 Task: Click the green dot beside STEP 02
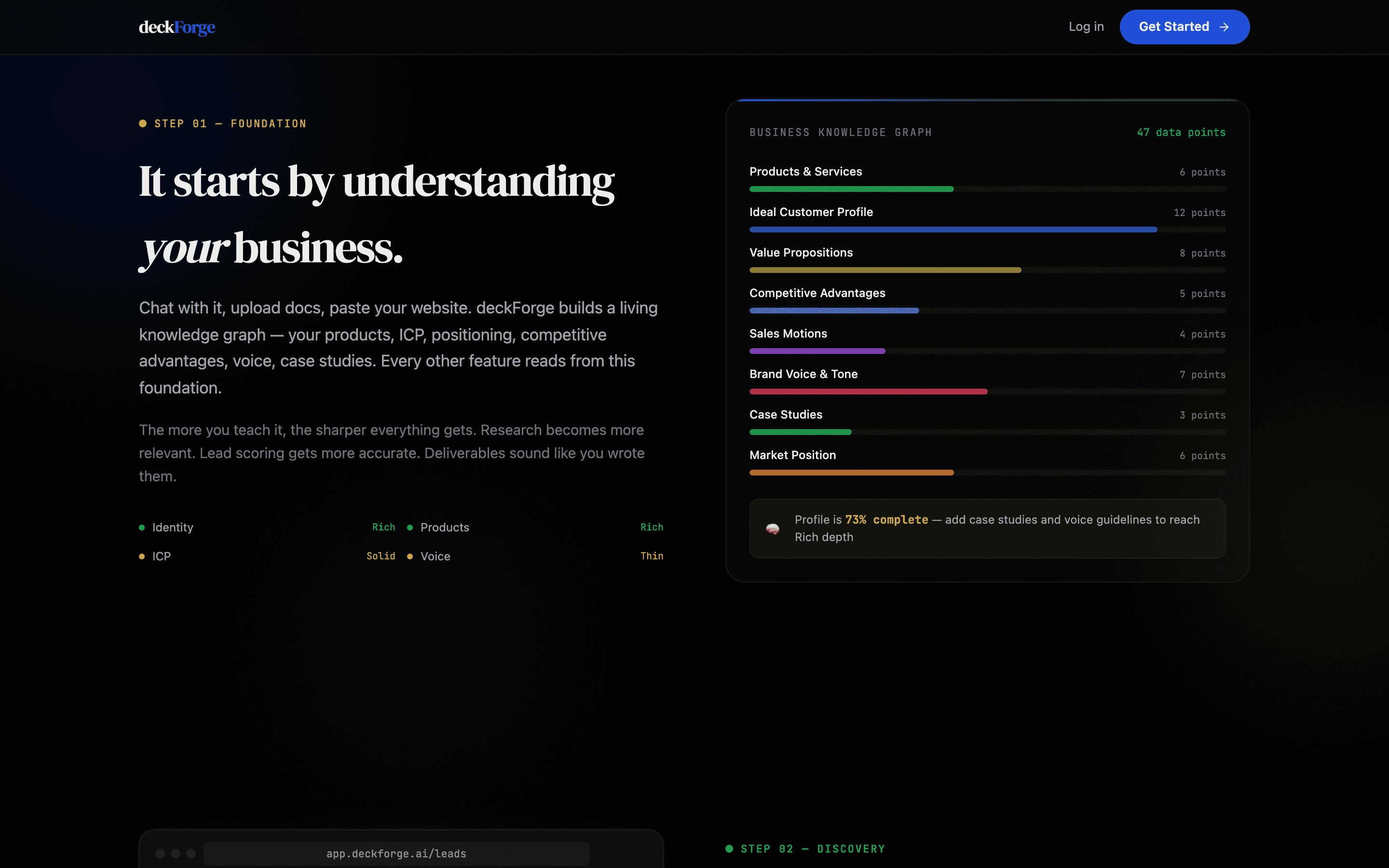pyautogui.click(x=729, y=849)
